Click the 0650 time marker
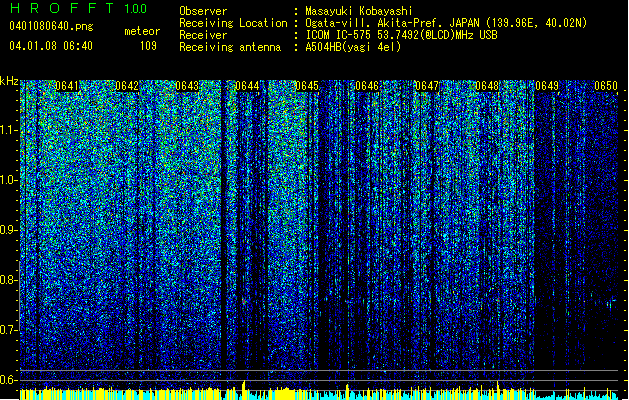Image resolution: width=629 pixels, height=400 pixels. pos(606,86)
